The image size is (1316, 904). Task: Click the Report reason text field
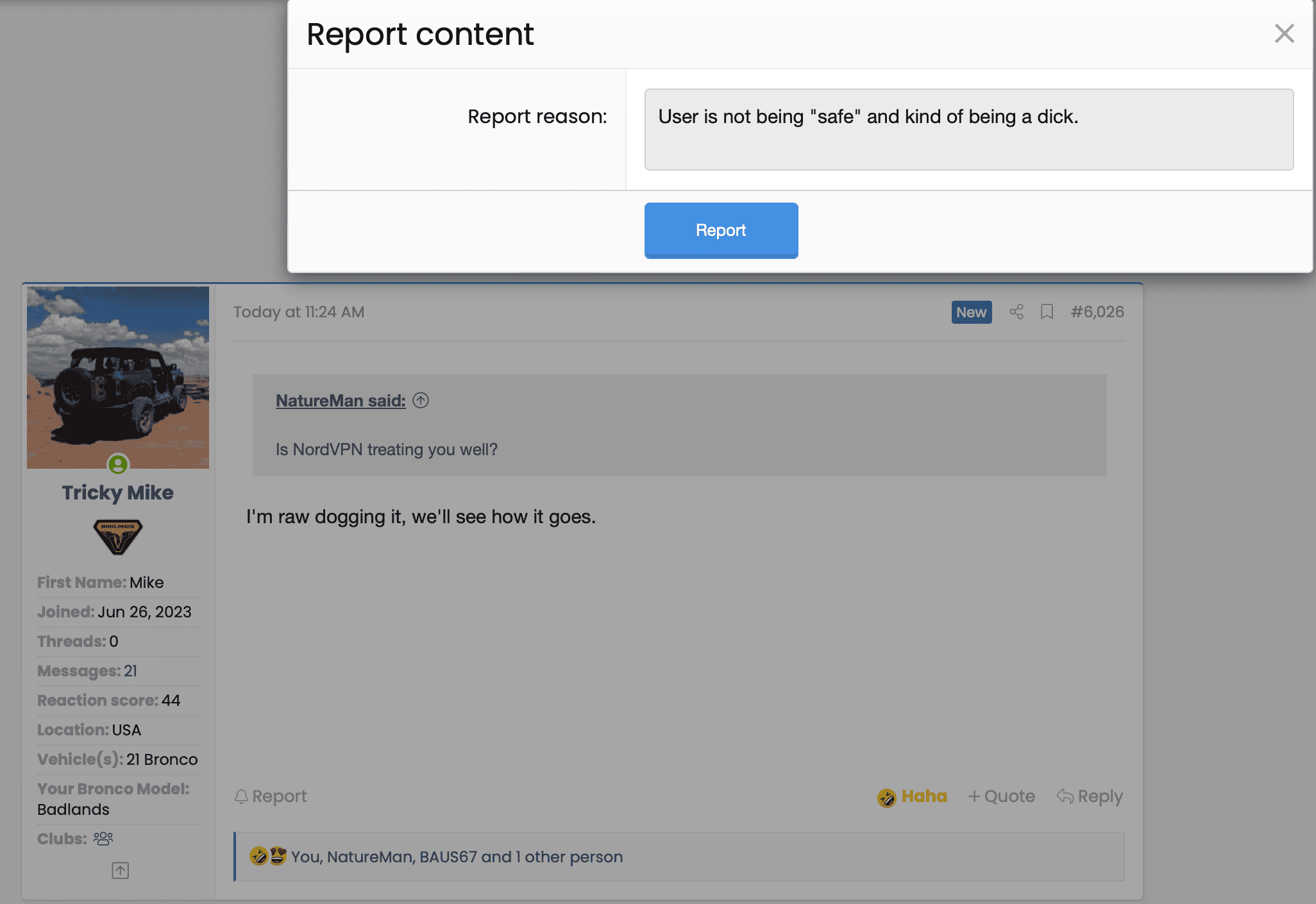click(968, 130)
